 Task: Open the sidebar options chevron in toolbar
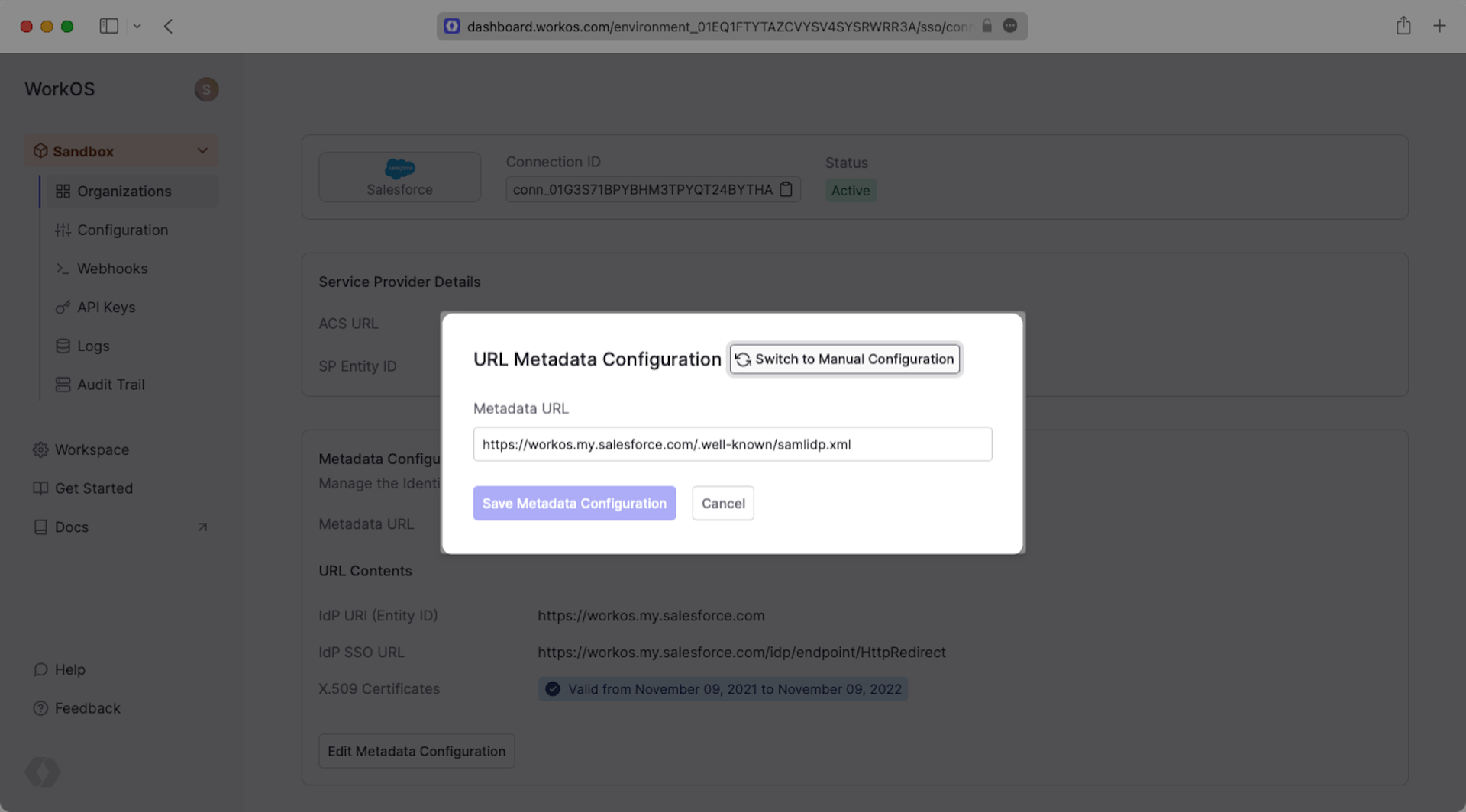click(x=137, y=26)
